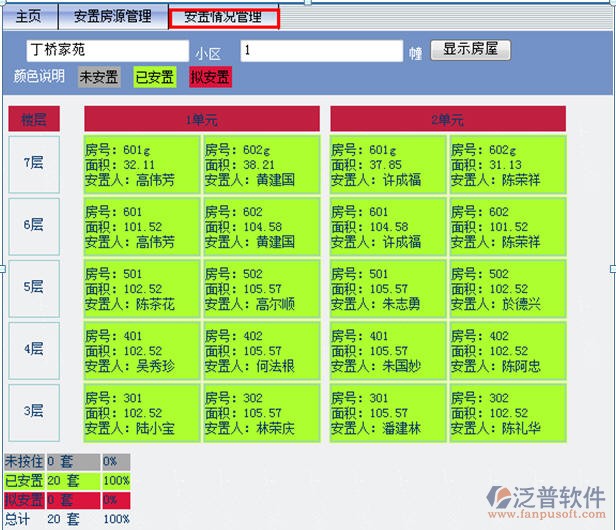Select room 501 of 陈荣花
Screen dimensions: 616x530
point(142,289)
